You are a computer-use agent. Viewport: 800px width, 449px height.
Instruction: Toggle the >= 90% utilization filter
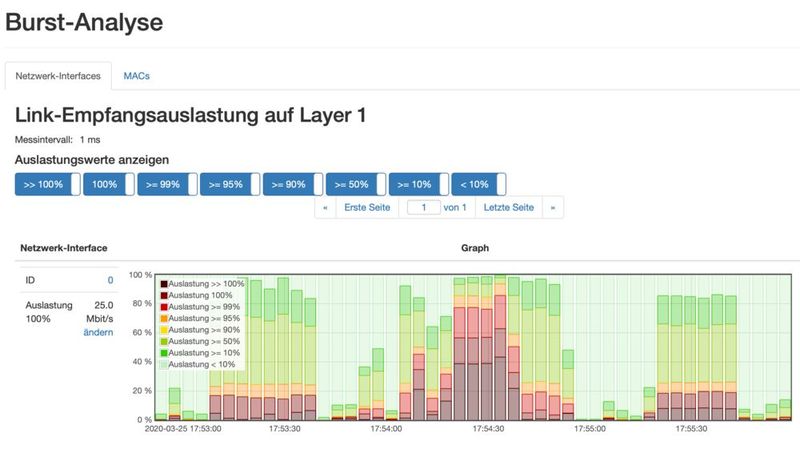293,184
